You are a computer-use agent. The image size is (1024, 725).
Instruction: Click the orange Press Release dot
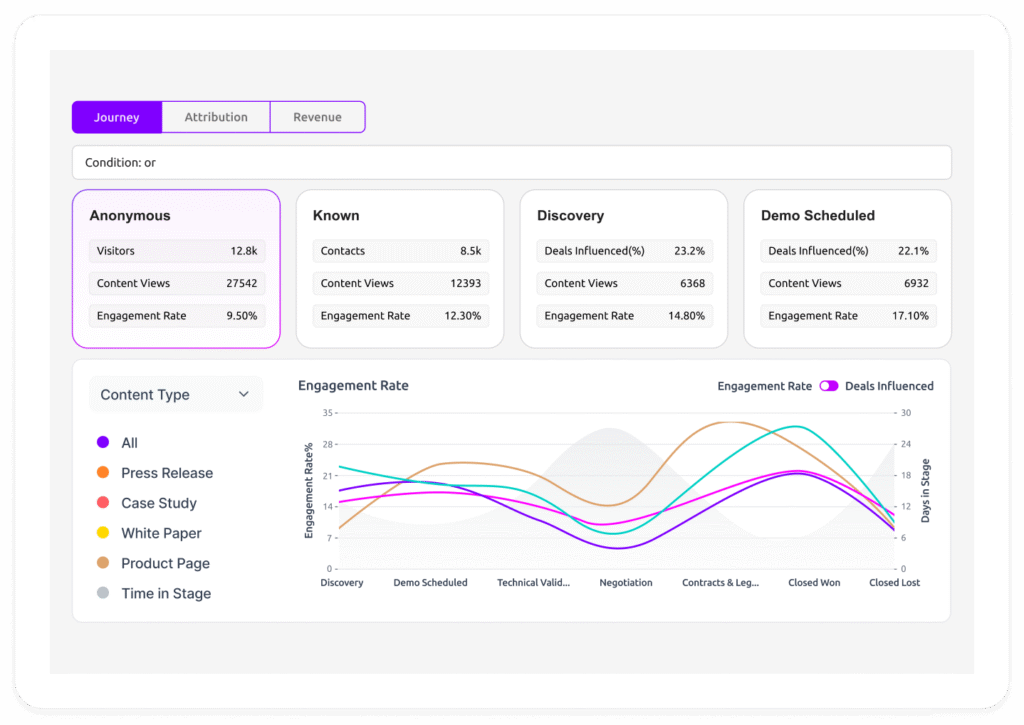point(103,473)
